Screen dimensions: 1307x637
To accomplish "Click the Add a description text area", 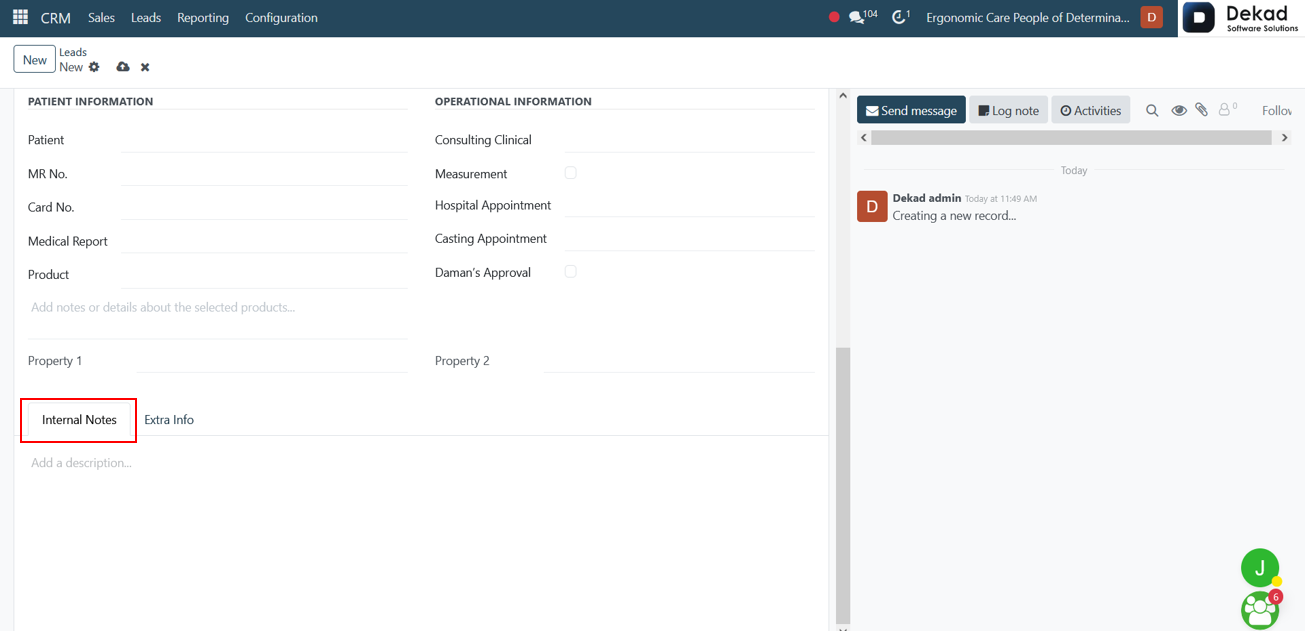I will 421,463.
